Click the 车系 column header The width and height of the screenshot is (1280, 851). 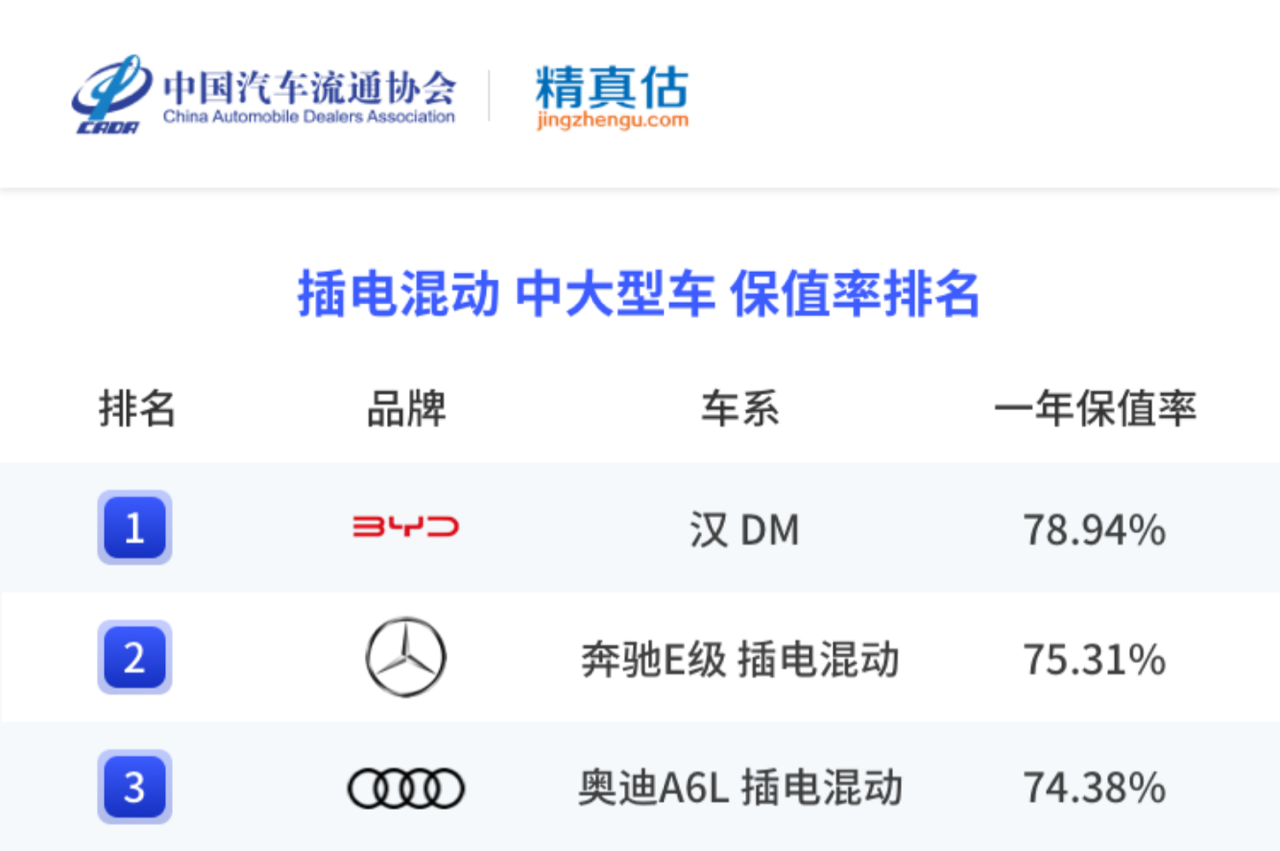740,409
